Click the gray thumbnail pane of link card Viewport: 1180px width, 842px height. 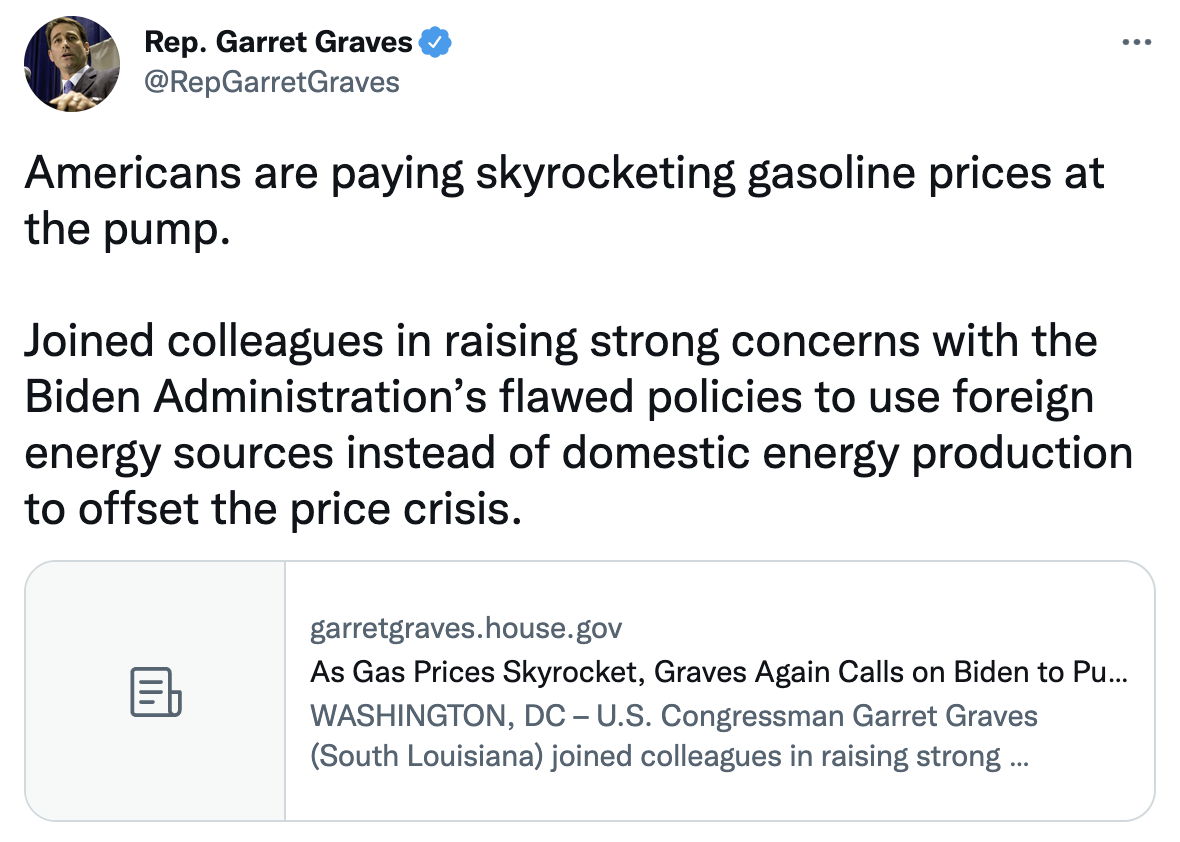[x=155, y=620]
